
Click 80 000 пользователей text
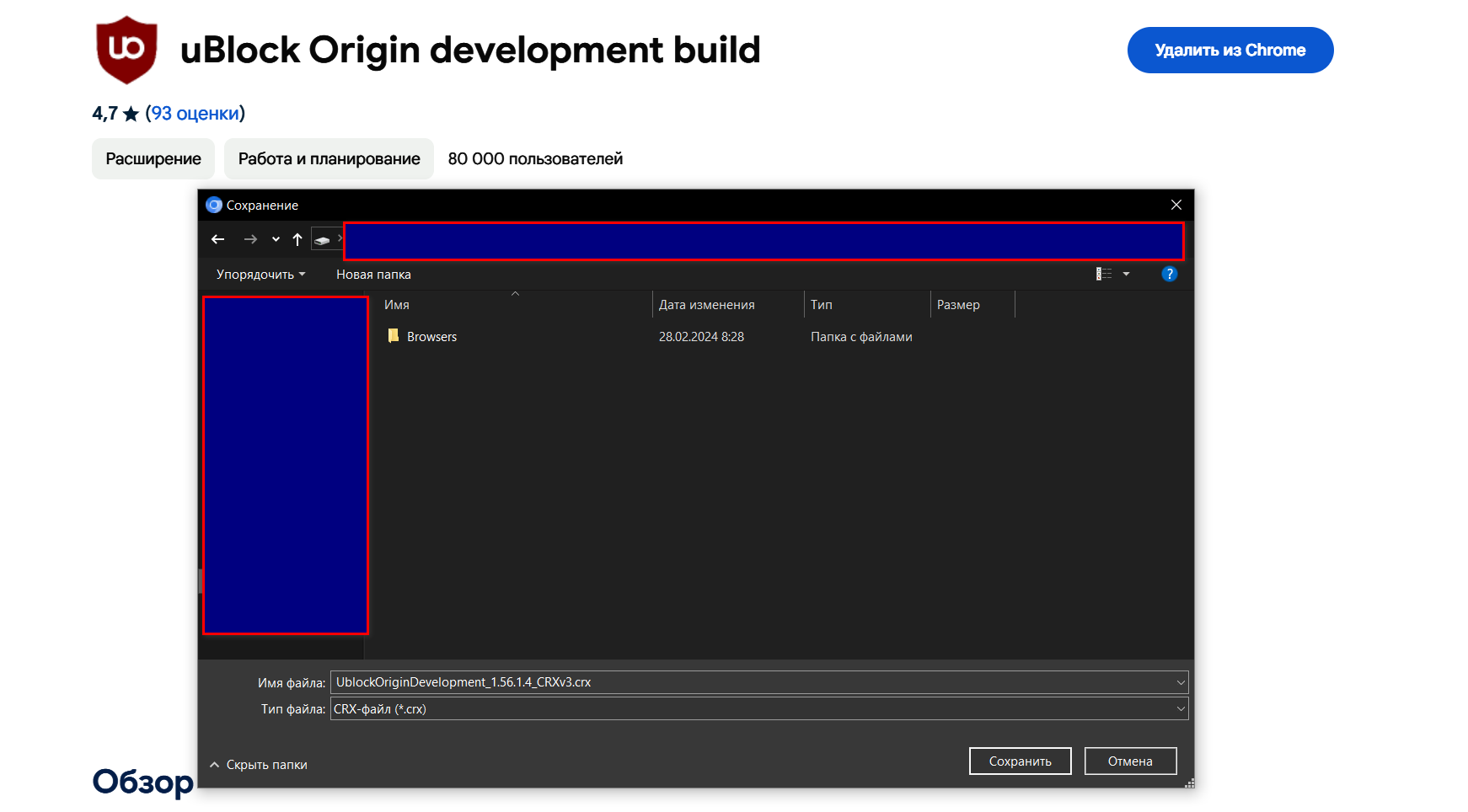535,159
